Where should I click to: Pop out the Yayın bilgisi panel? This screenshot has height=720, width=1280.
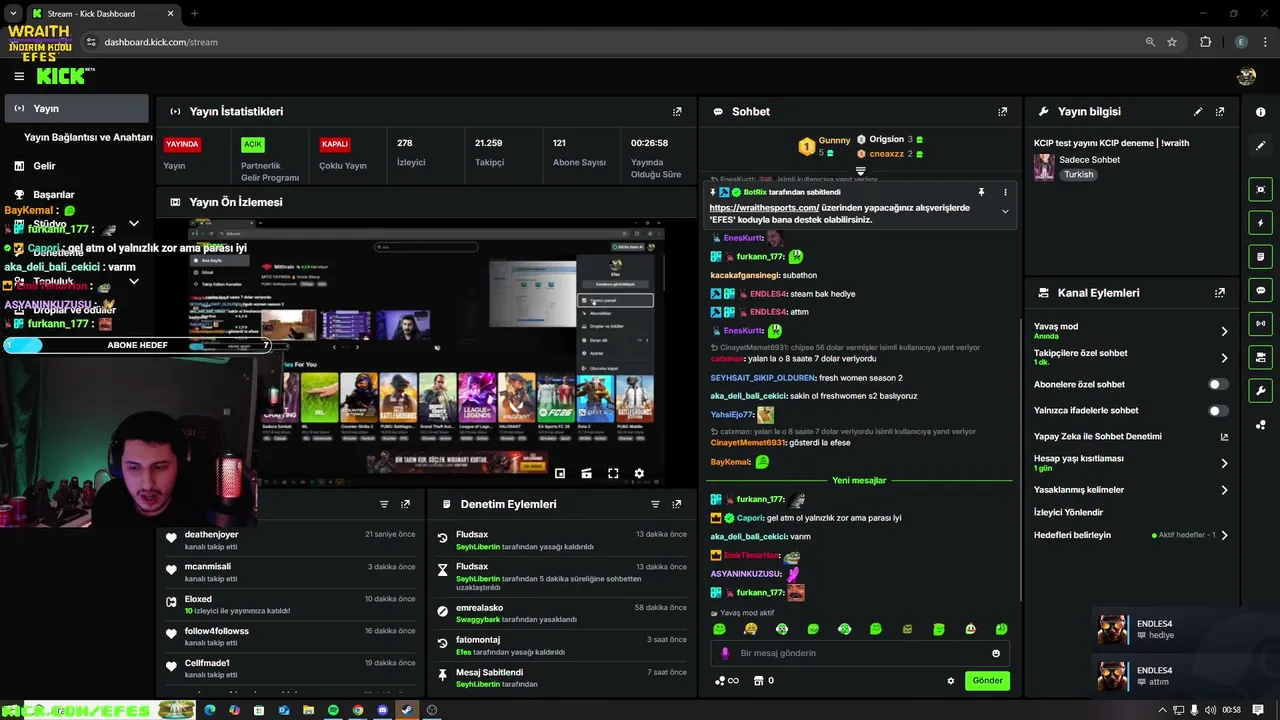pos(1220,112)
